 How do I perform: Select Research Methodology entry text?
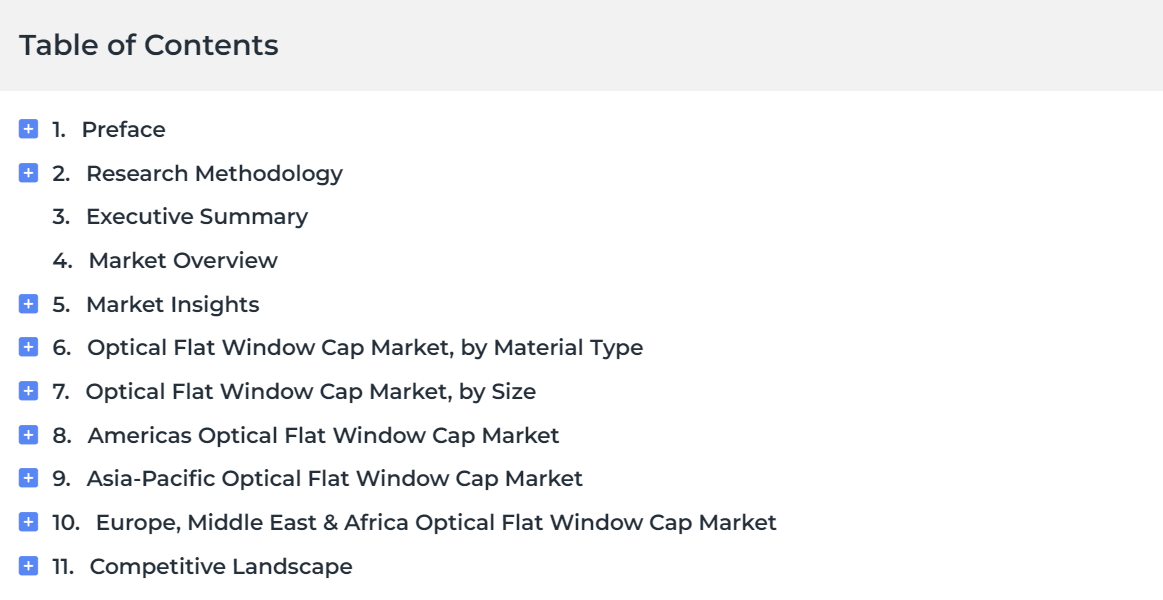214,174
